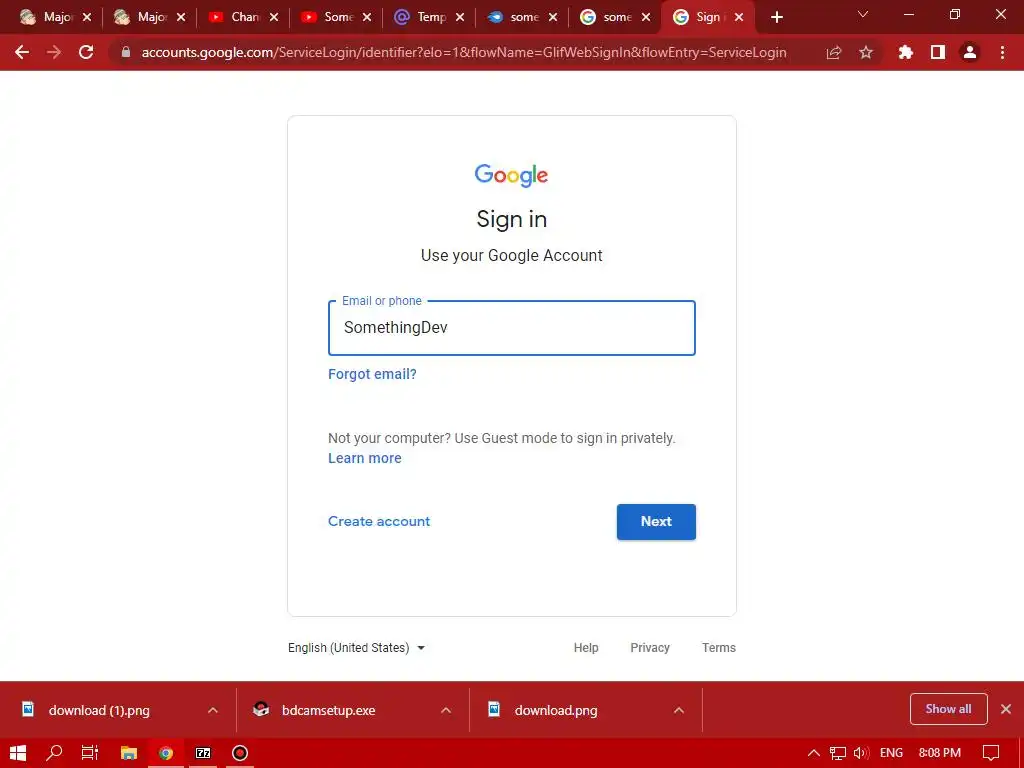Open the Terms link
This screenshot has width=1024, height=768.
[x=718, y=648]
